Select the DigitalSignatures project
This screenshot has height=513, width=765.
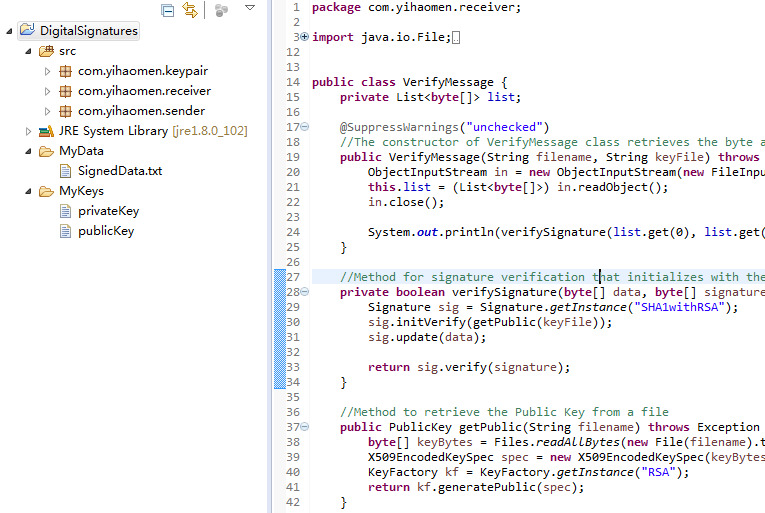(x=89, y=31)
